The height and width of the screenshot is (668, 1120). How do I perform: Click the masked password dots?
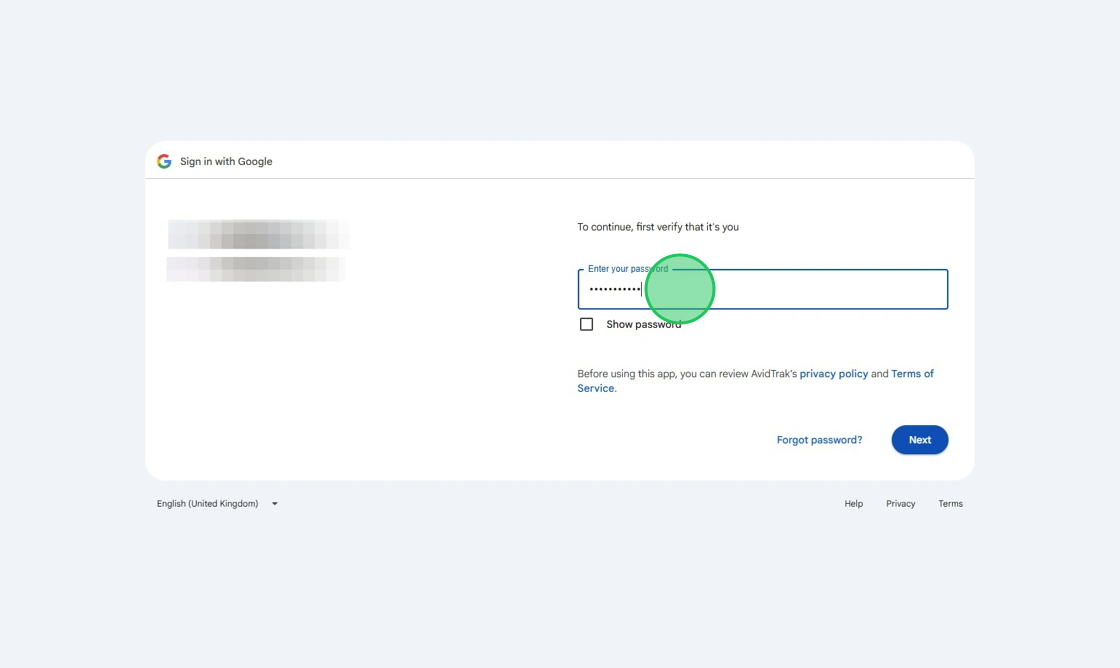(614, 290)
